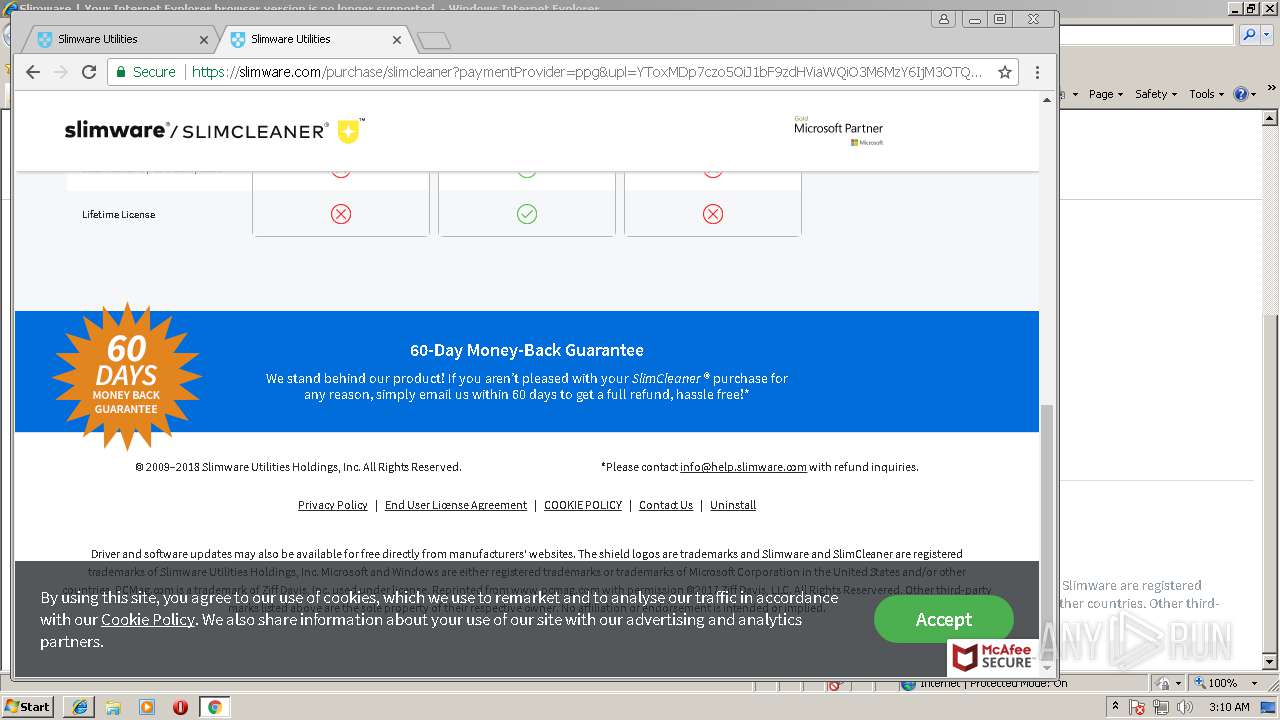The width and height of the screenshot is (1280, 720).
Task: Open Tools menu in Internet Explorer
Action: pos(1206,94)
